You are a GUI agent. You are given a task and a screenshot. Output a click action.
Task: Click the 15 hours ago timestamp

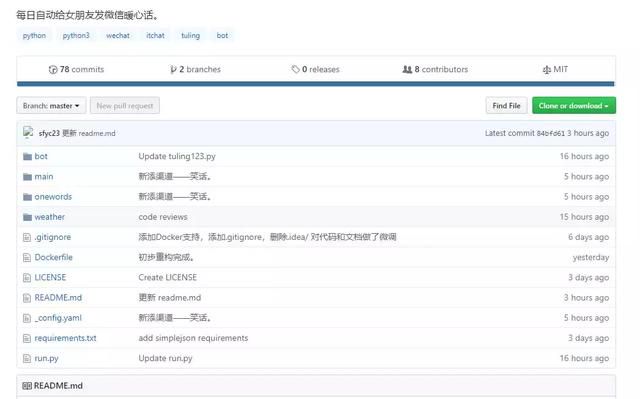[584, 217]
